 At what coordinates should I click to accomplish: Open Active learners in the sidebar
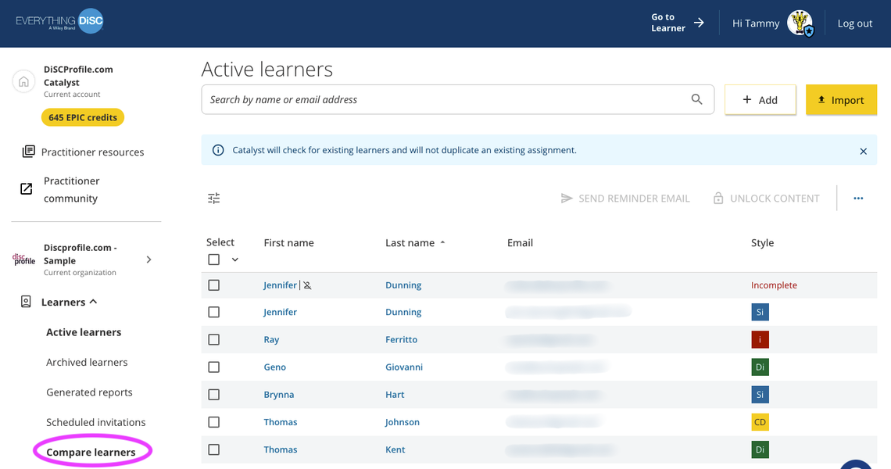(x=84, y=332)
